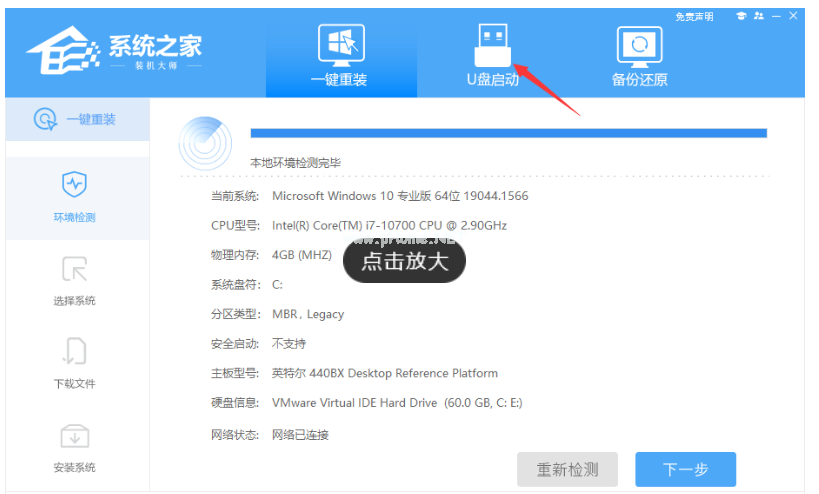This screenshot has height=494, width=819.
Task: Click the blue detection progress bar
Action: coord(508,132)
